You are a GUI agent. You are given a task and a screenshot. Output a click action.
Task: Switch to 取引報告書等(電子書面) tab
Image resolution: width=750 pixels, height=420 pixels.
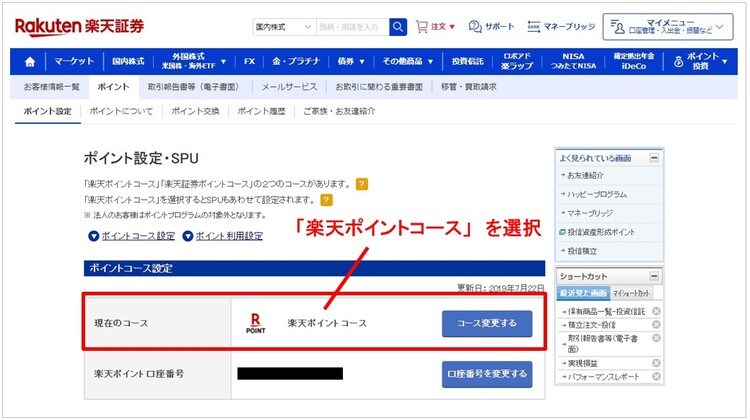point(193,87)
